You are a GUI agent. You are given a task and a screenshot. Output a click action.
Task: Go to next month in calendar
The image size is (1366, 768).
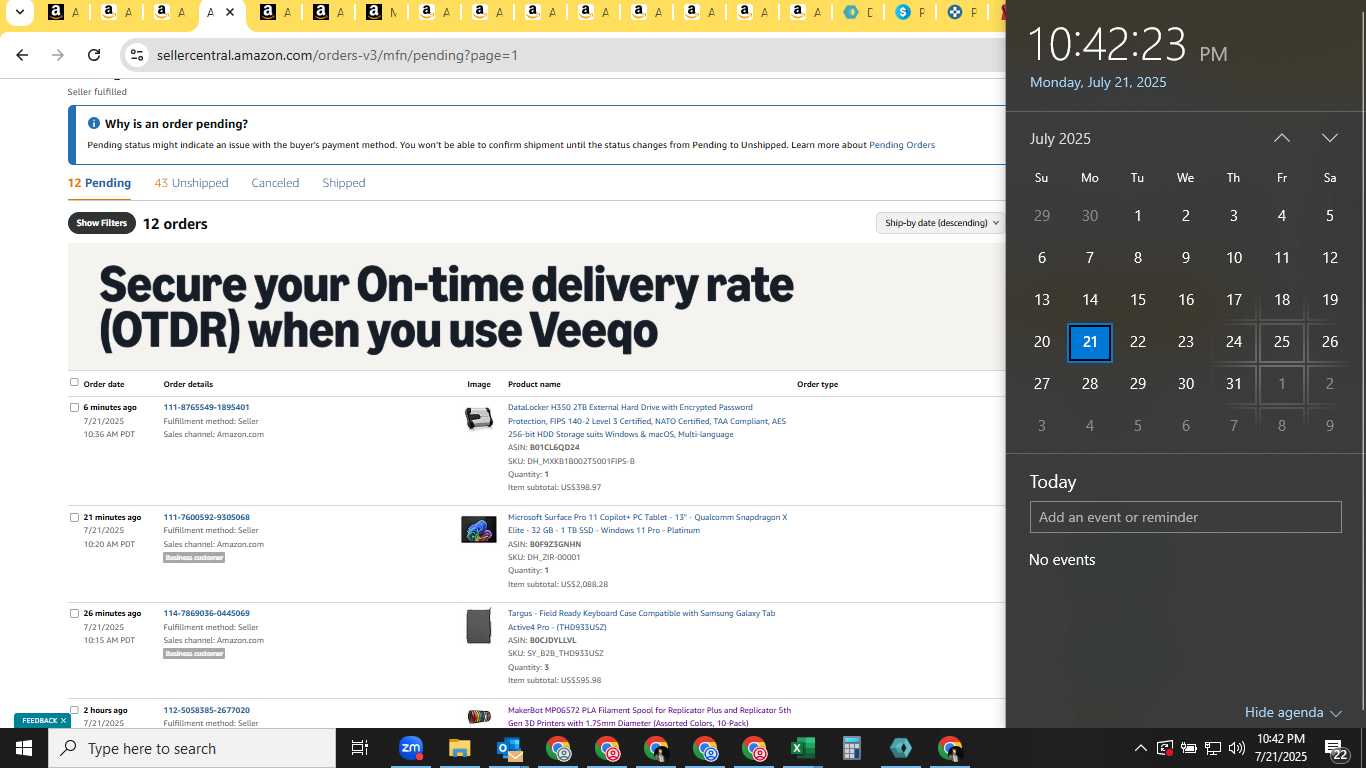(1329, 138)
